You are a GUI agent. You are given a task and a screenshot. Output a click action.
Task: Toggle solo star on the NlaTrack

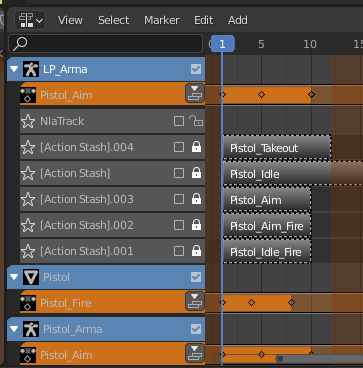[x=28, y=121]
